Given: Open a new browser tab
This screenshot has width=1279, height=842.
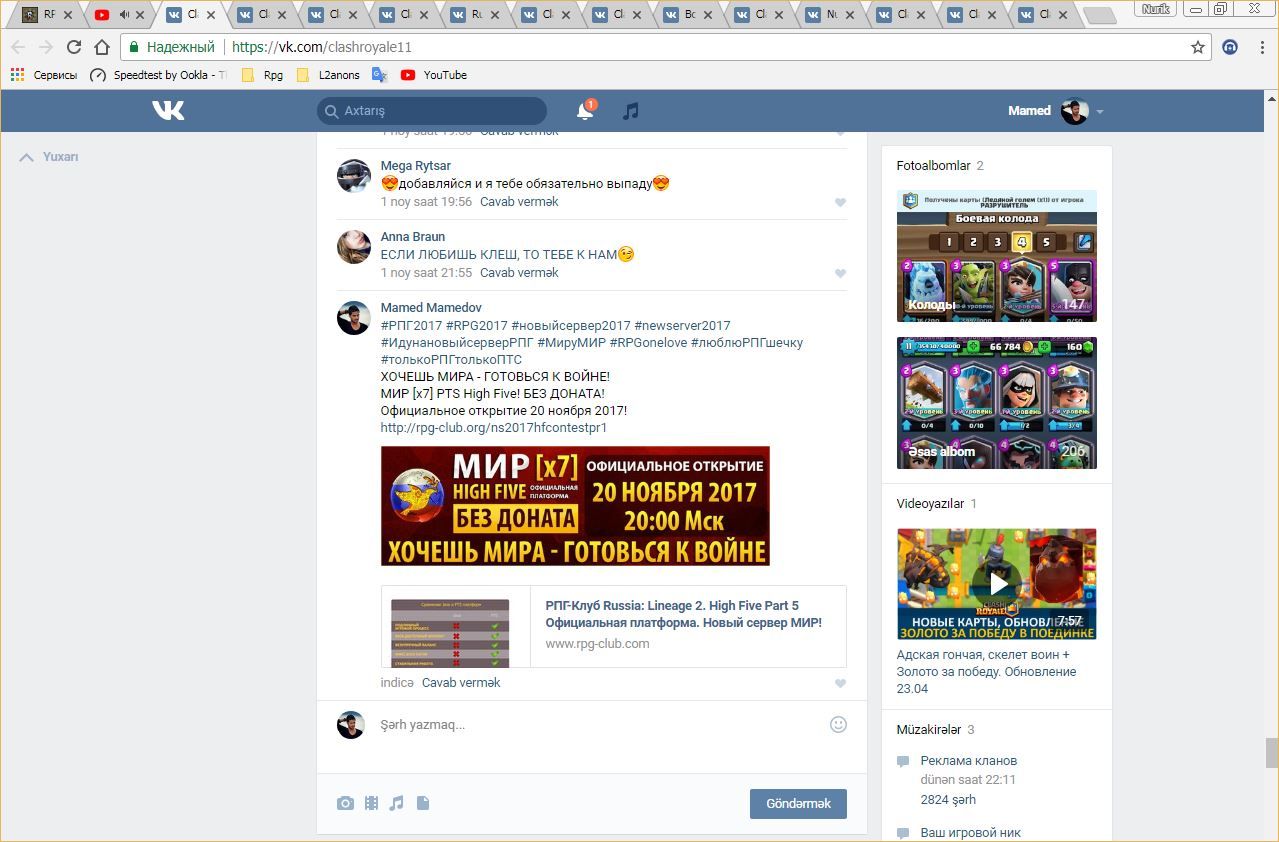Looking at the screenshot, I should coord(1099,15).
